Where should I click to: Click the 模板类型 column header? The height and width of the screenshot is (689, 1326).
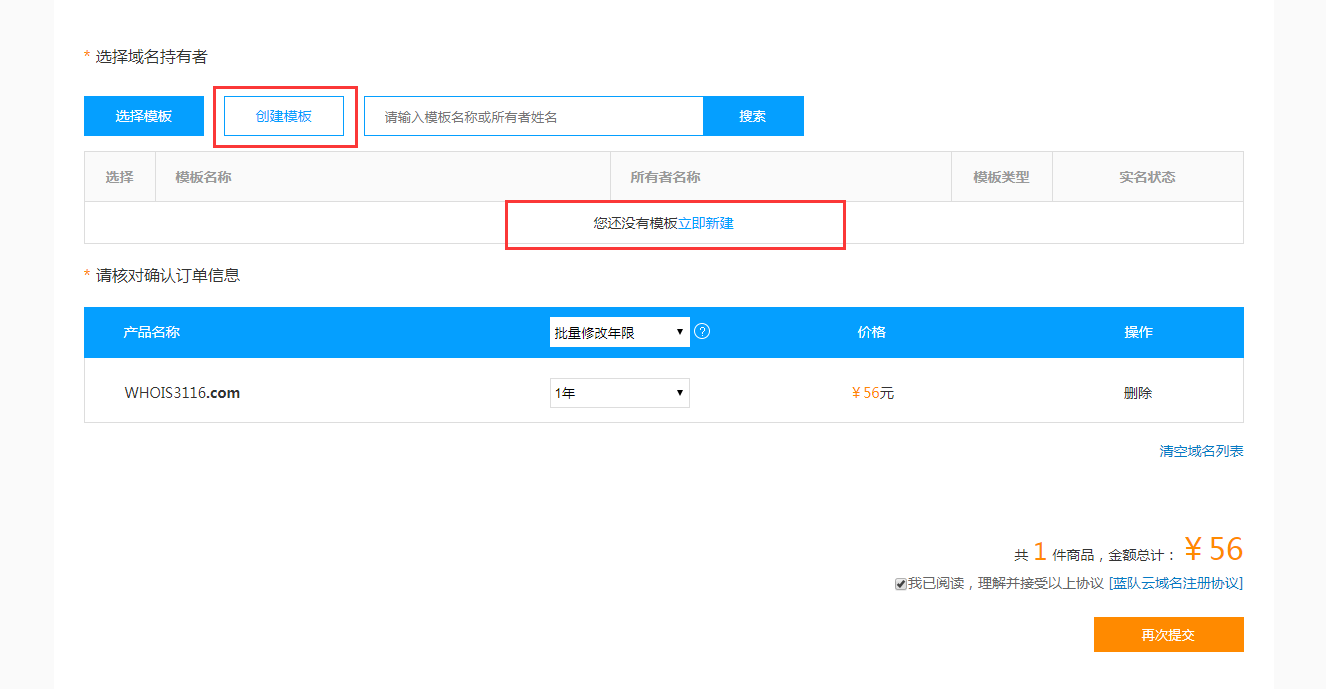point(1001,176)
